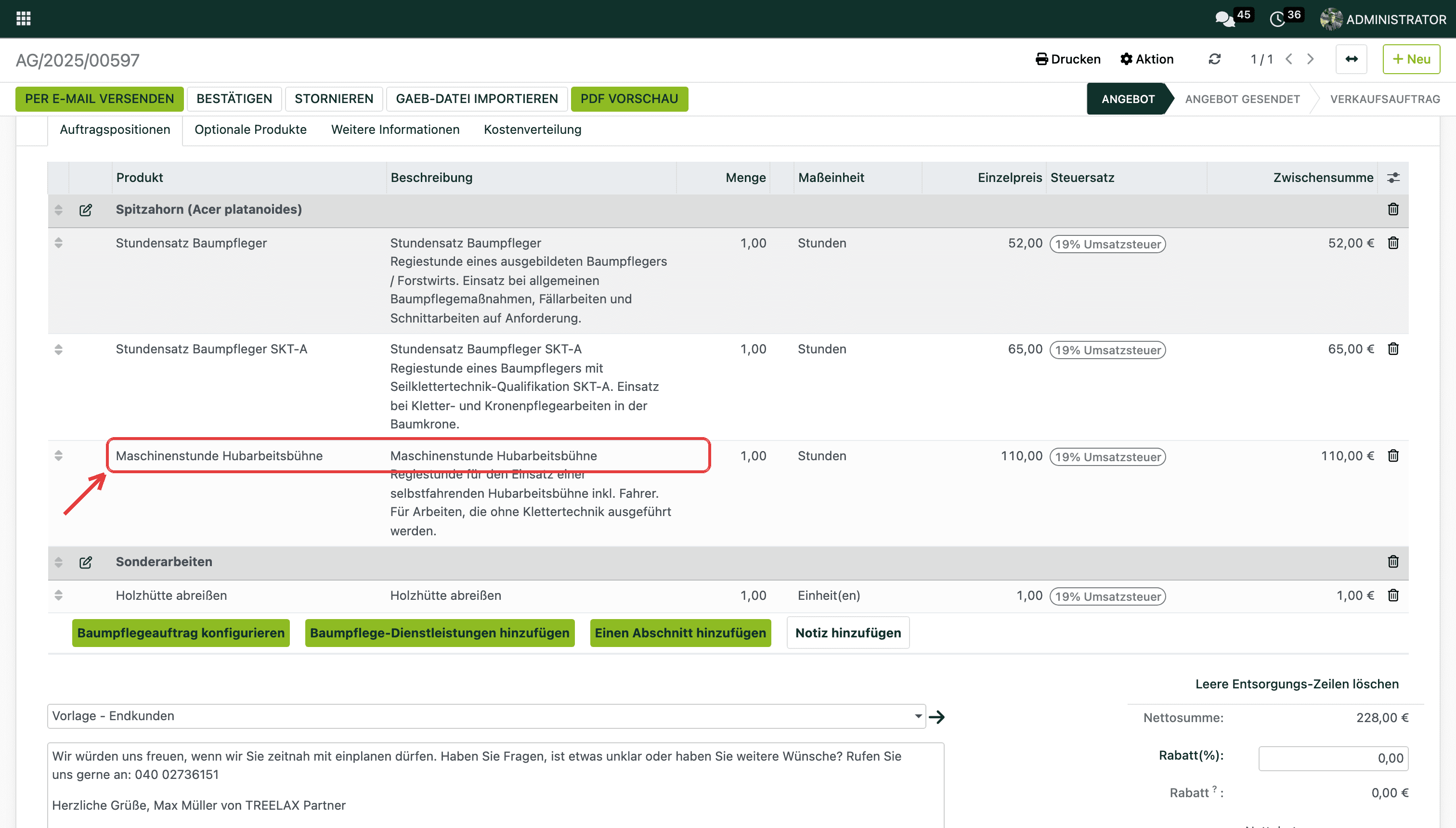The width and height of the screenshot is (1456, 828).
Task: Edit the Spitzahorn section icon
Action: pyautogui.click(x=85, y=210)
